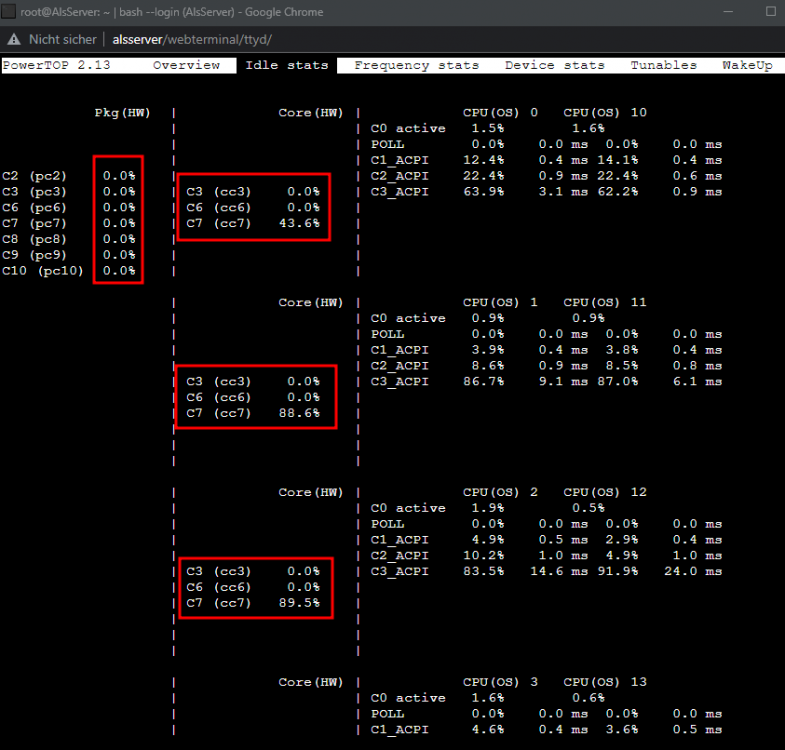Click the 'CPU(OS) 3' column header
This screenshot has height=750, width=785.
(x=500, y=682)
